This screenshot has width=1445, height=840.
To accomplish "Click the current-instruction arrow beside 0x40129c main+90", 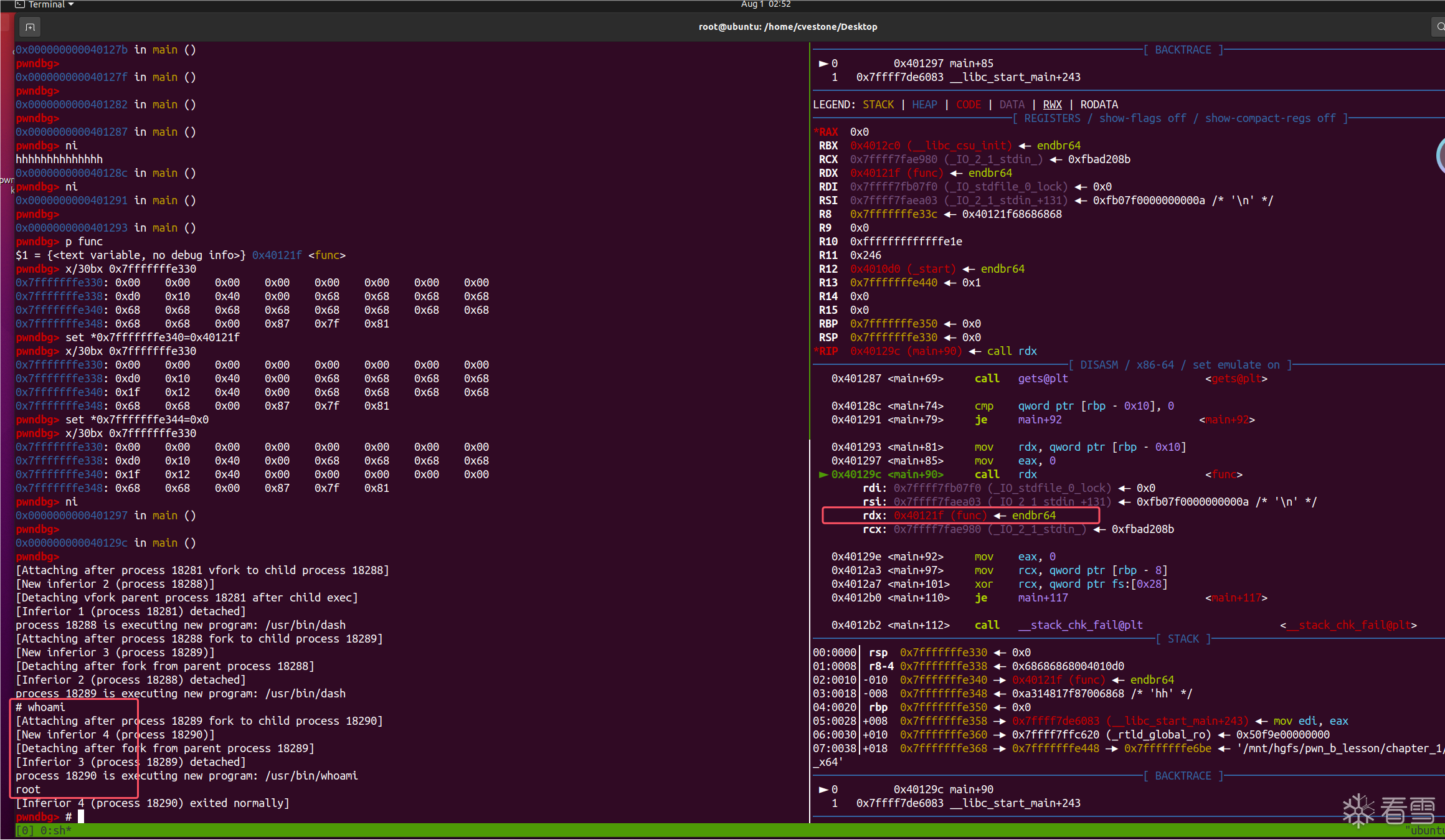I will coord(823,474).
